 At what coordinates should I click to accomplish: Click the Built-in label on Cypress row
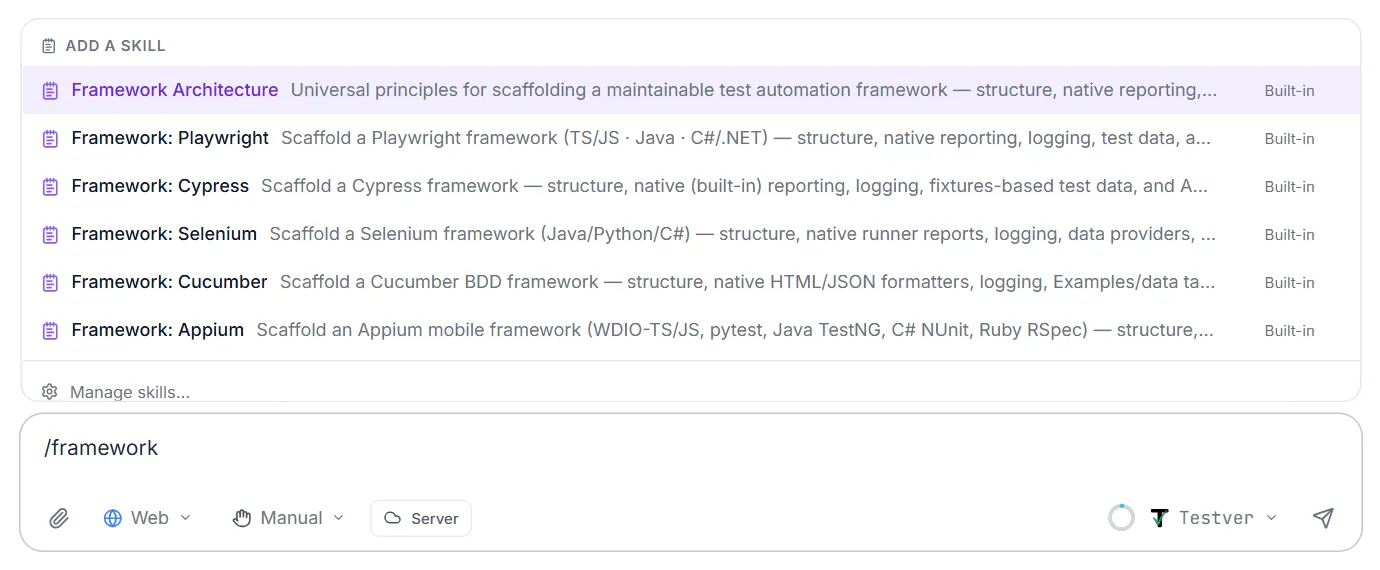1289,187
